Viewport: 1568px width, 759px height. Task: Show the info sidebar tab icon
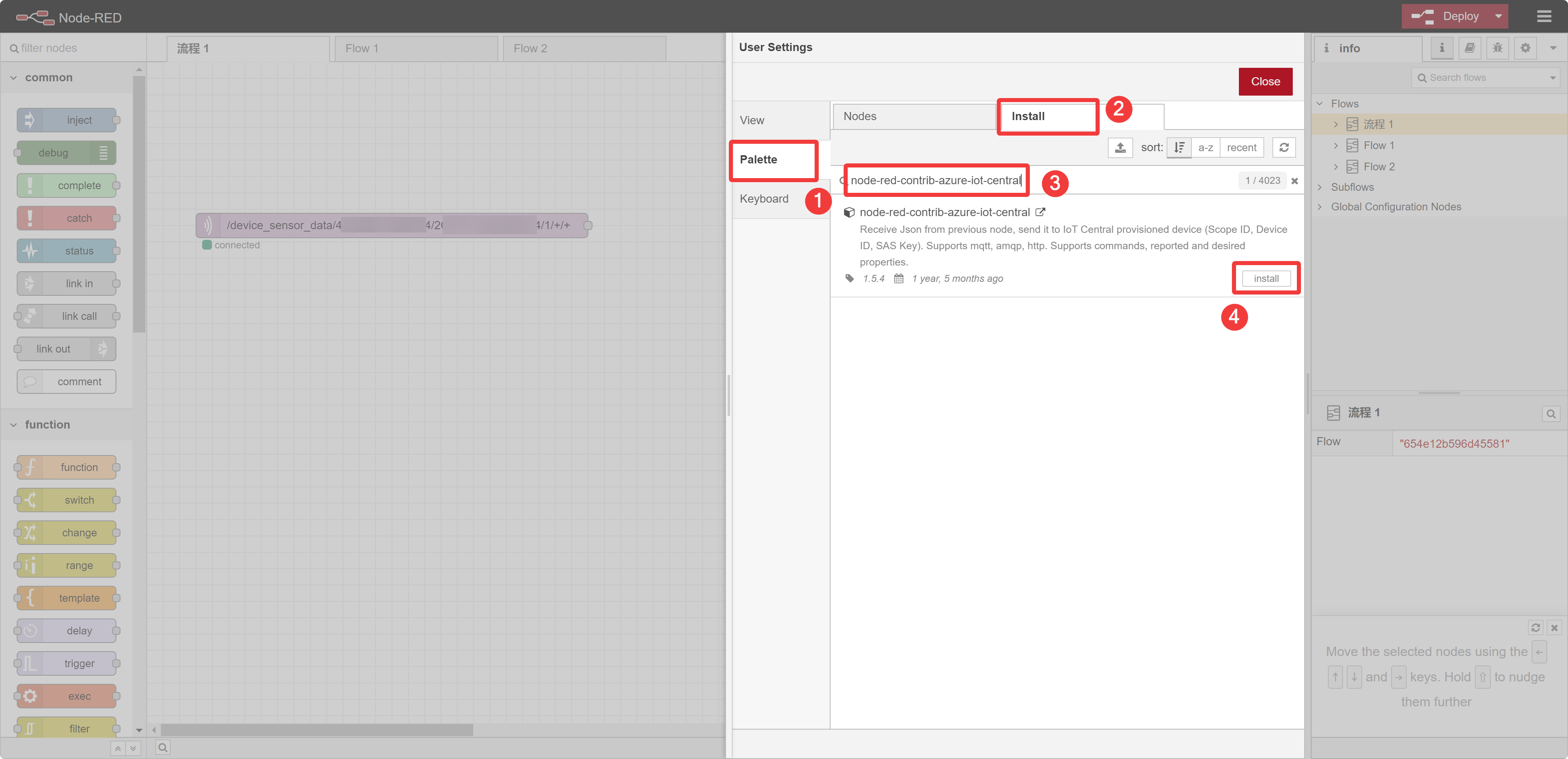(x=1441, y=48)
